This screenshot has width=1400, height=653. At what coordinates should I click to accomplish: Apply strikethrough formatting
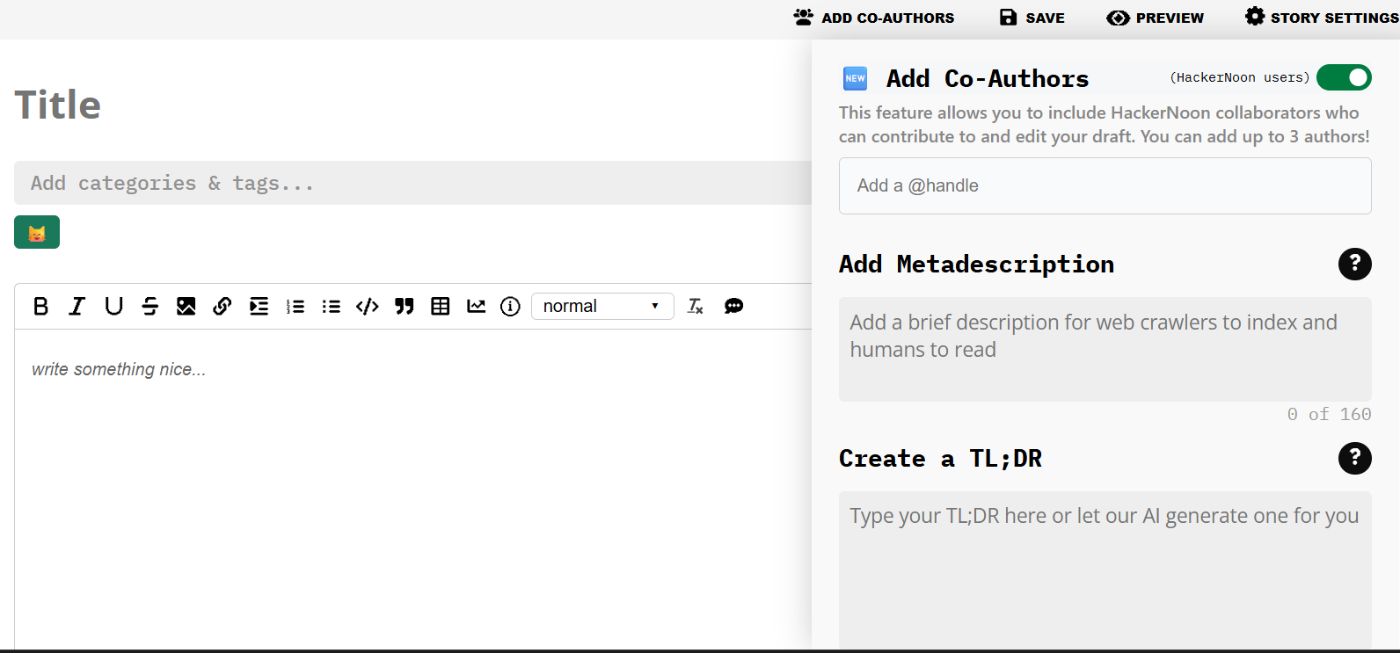150,306
